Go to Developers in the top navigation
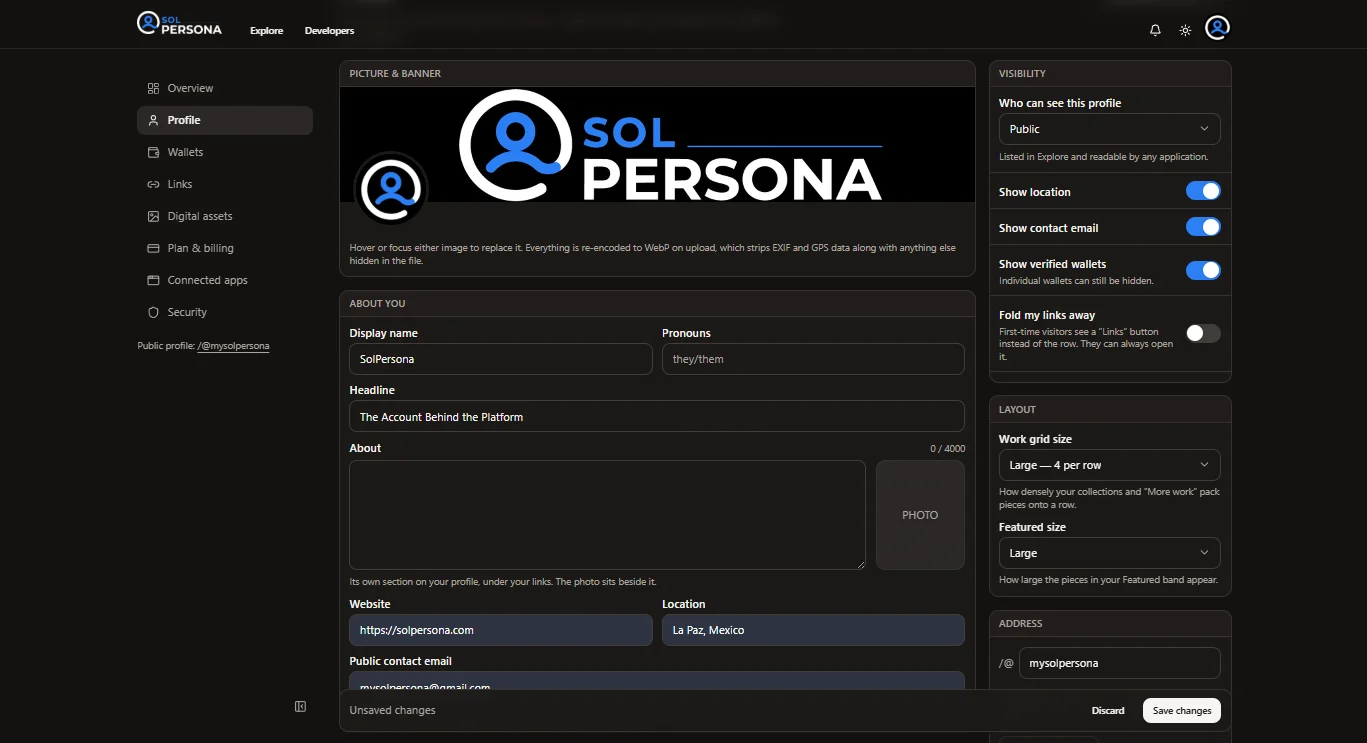The image size is (1367, 743). (x=329, y=31)
